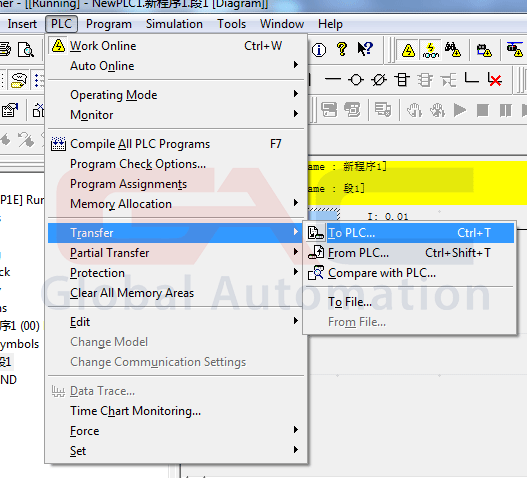Click the Work Online warning icon
The height and width of the screenshot is (478, 527).
coord(58,46)
